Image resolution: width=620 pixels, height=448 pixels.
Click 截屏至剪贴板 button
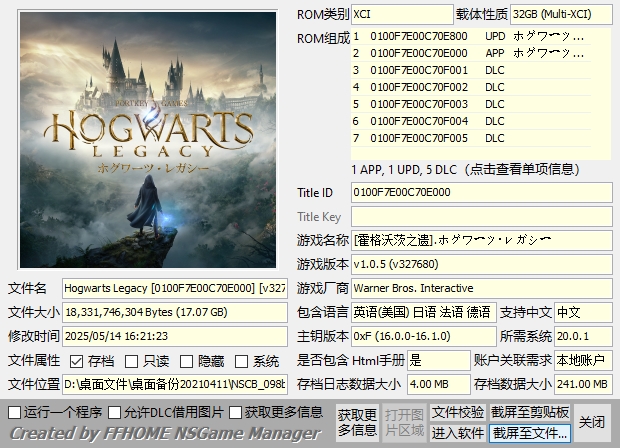point(530,412)
